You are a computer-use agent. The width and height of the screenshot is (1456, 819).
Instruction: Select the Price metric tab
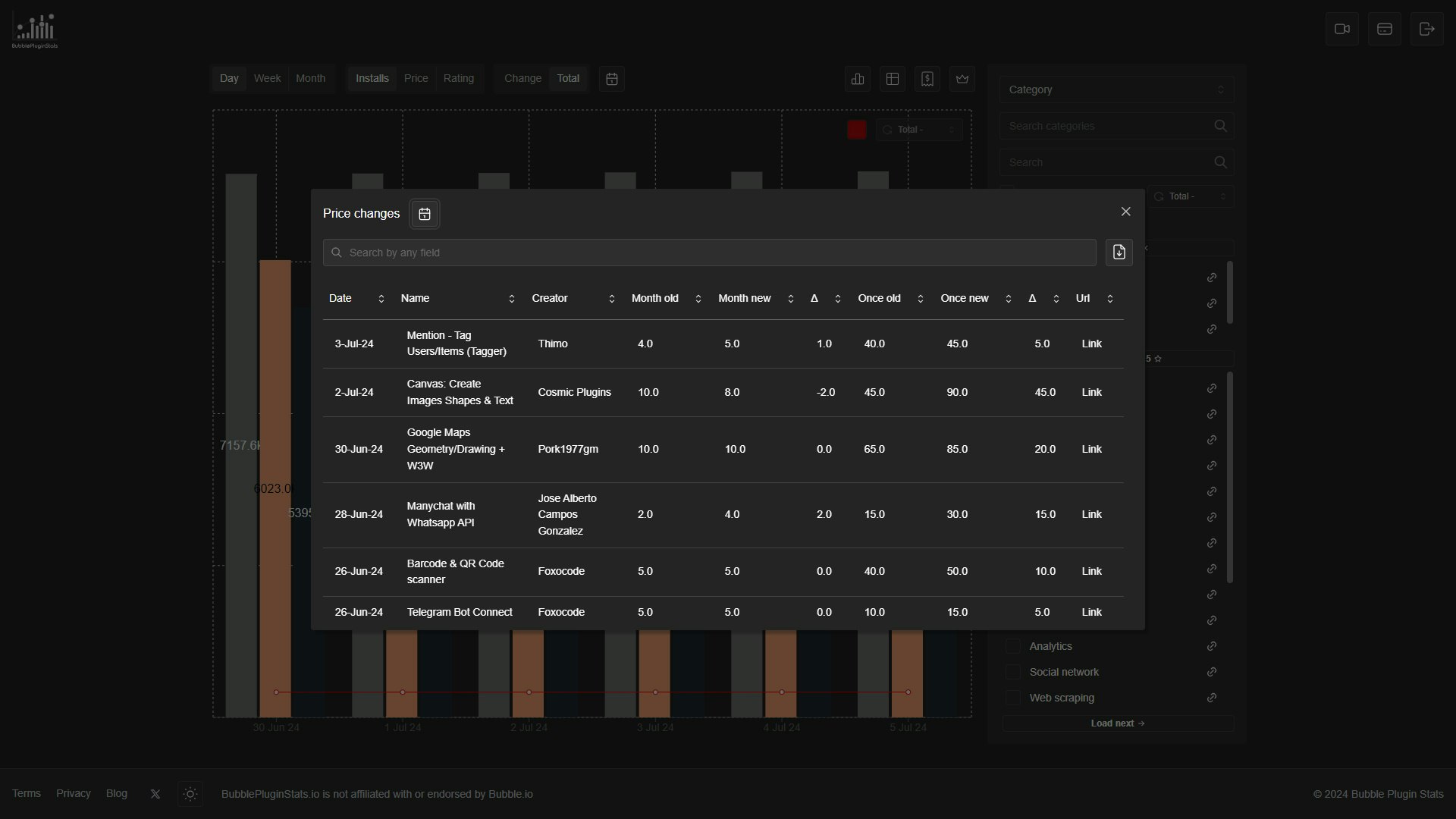[416, 79]
